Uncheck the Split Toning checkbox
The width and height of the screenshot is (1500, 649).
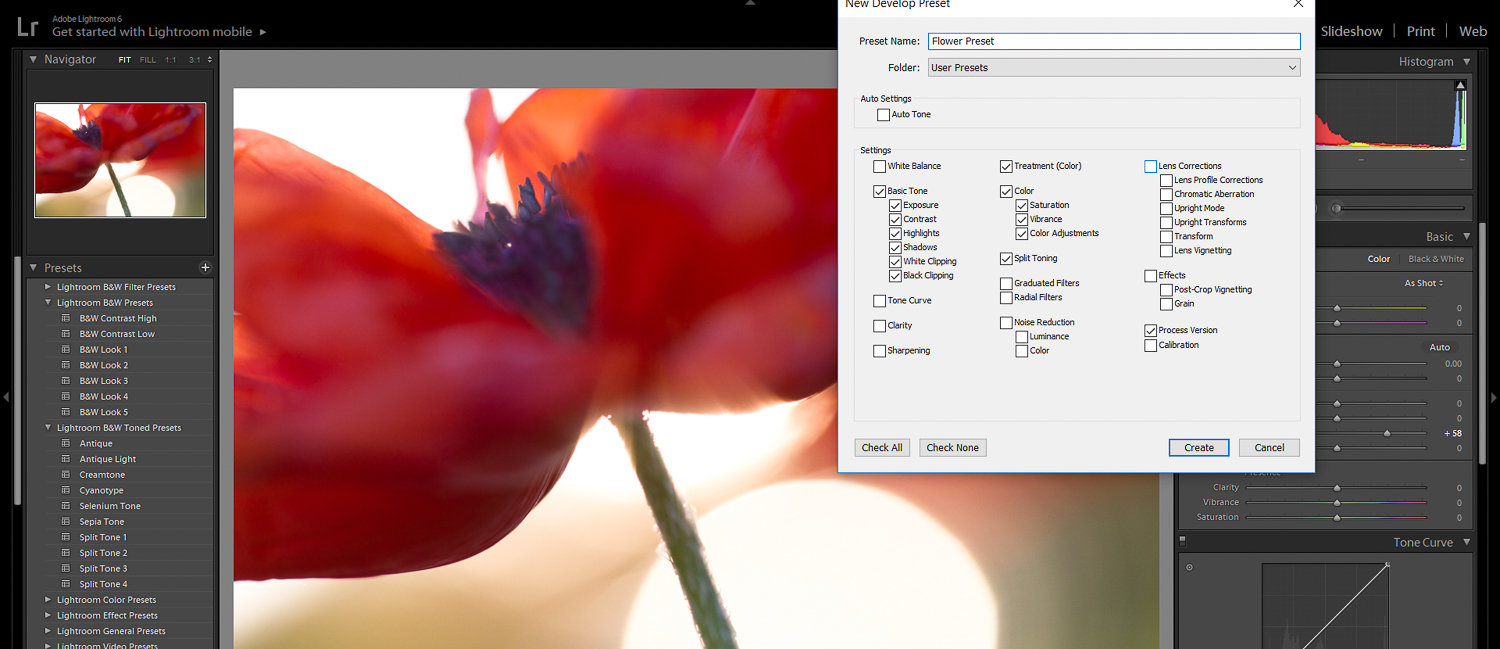1006,258
